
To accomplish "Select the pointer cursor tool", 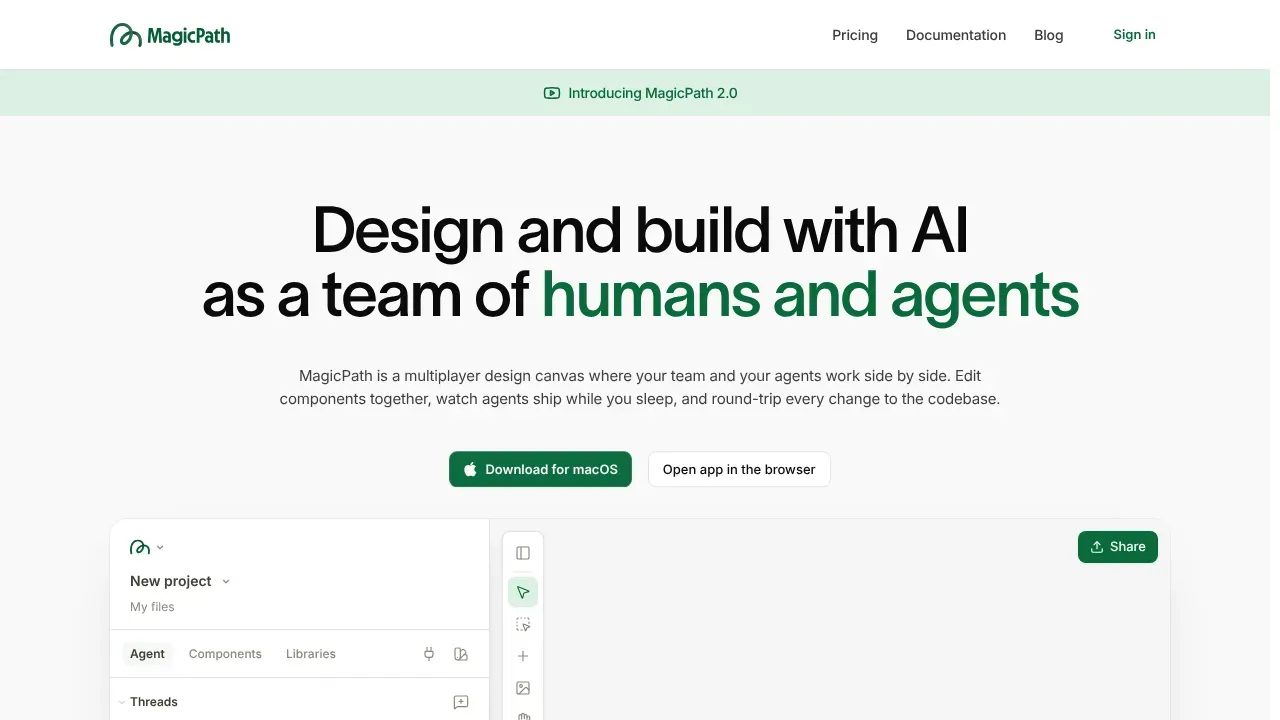I will (523, 592).
